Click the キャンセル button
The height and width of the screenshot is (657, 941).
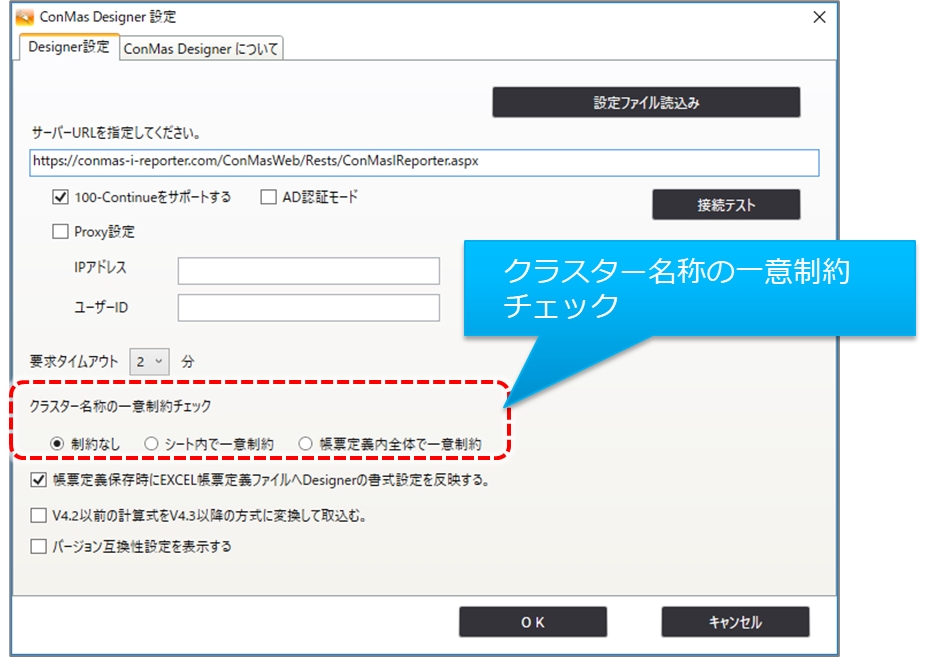pyautogui.click(x=735, y=622)
